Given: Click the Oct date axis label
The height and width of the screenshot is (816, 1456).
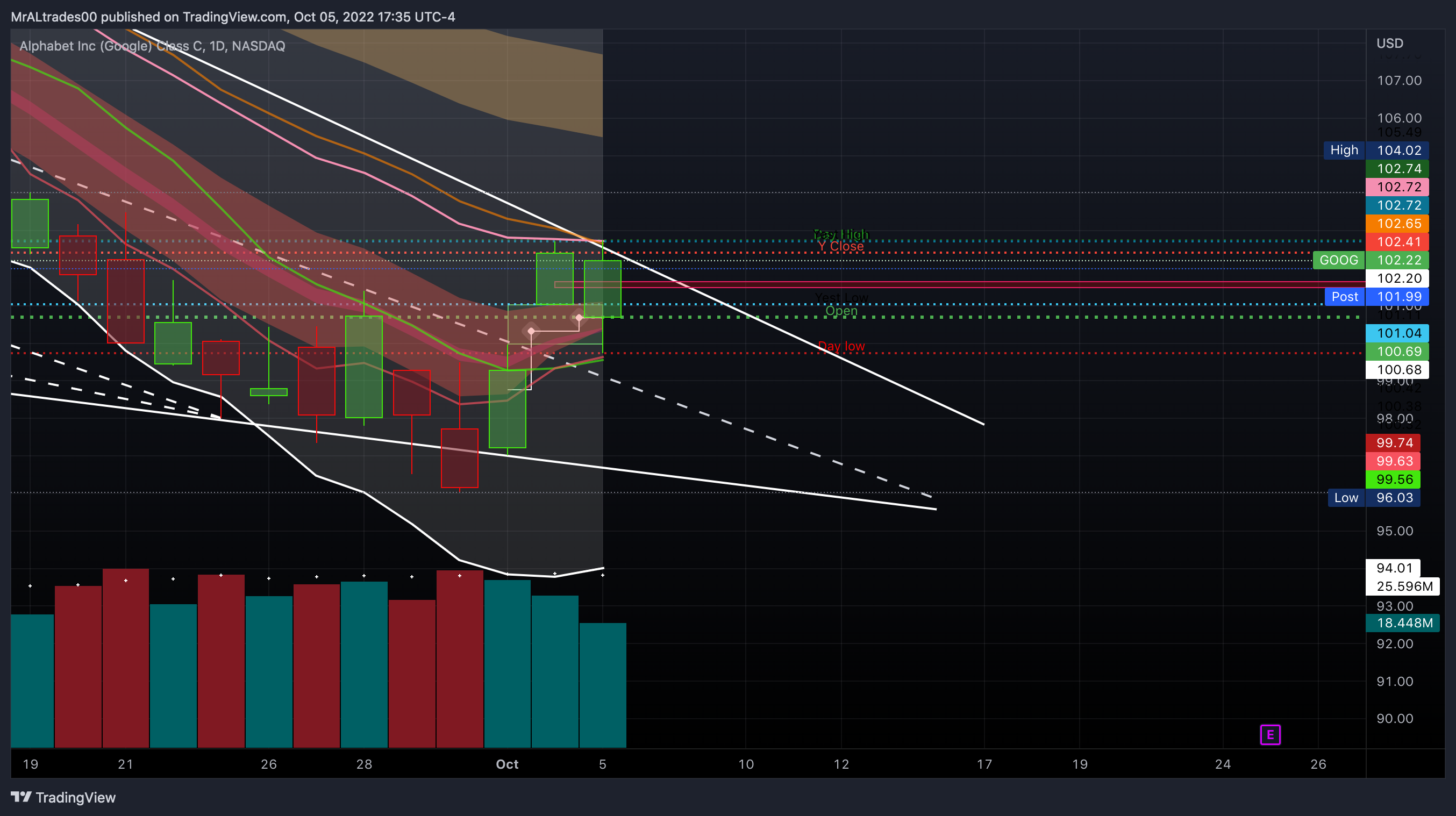Looking at the screenshot, I should (507, 764).
